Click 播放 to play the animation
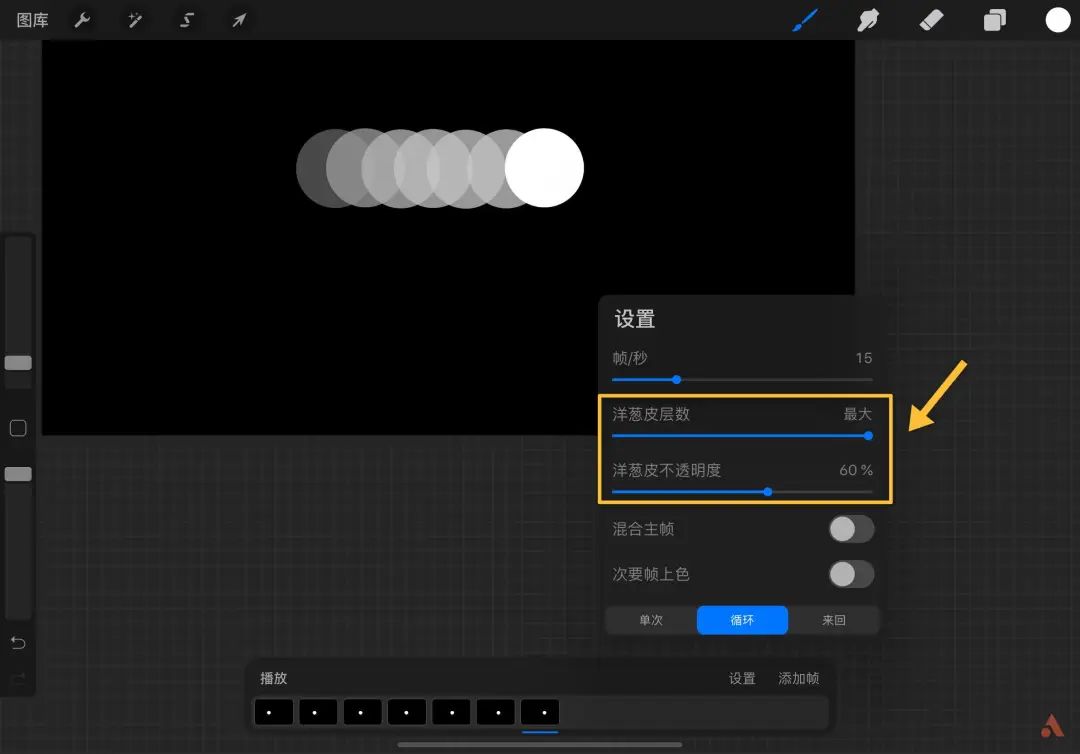Viewport: 1080px width, 754px height. [273, 678]
